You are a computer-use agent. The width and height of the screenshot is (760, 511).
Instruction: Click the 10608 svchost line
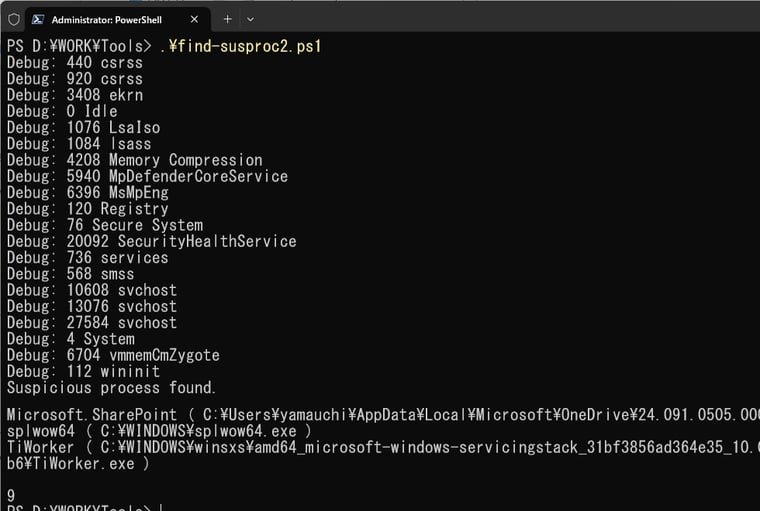pyautogui.click(x=92, y=290)
